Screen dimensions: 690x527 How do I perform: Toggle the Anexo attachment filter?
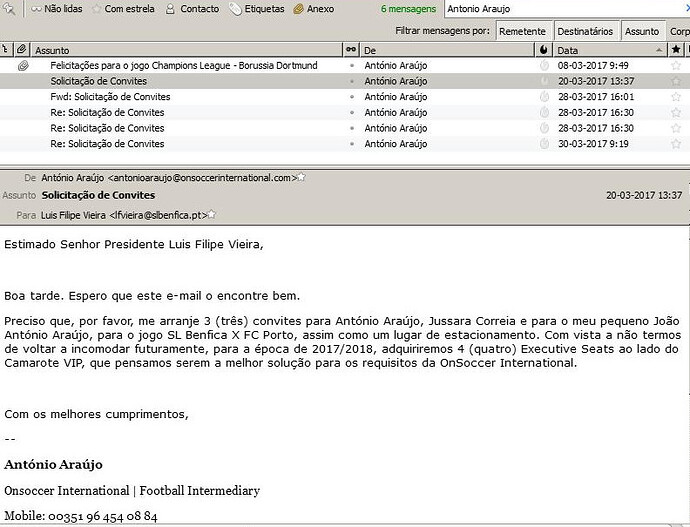[314, 9]
